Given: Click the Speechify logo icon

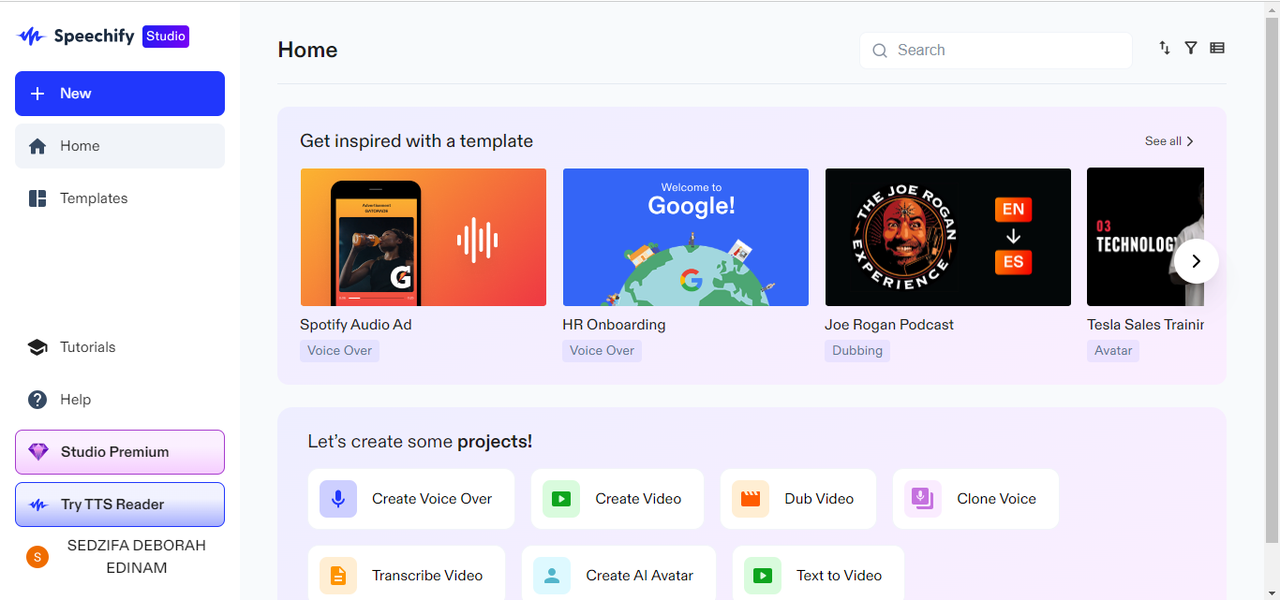Looking at the screenshot, I should coord(32,37).
